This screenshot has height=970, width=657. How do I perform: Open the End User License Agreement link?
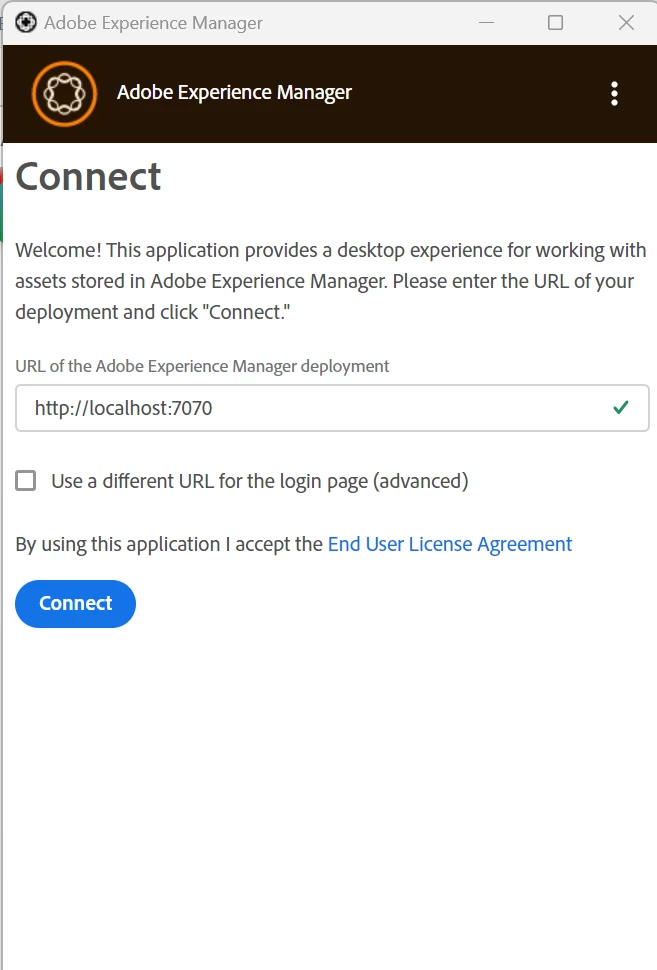(x=450, y=544)
